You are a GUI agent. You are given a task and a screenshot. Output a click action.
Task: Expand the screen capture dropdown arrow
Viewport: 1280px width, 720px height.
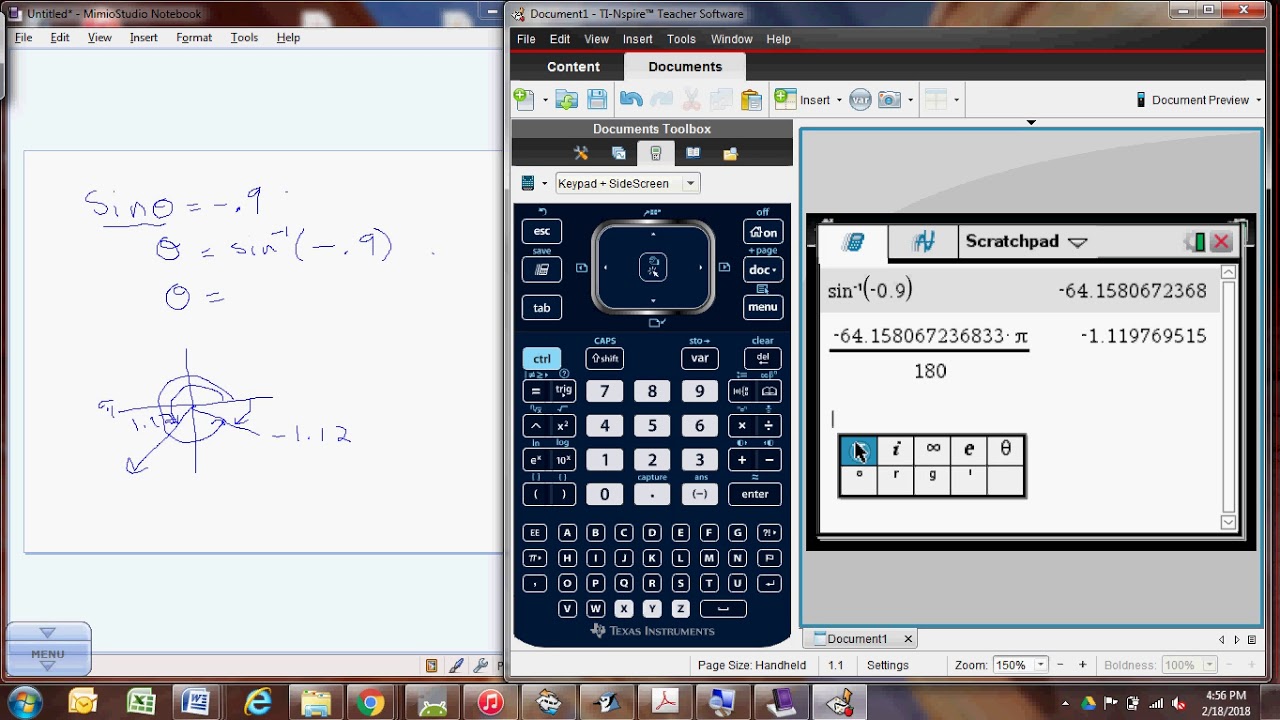click(x=910, y=100)
